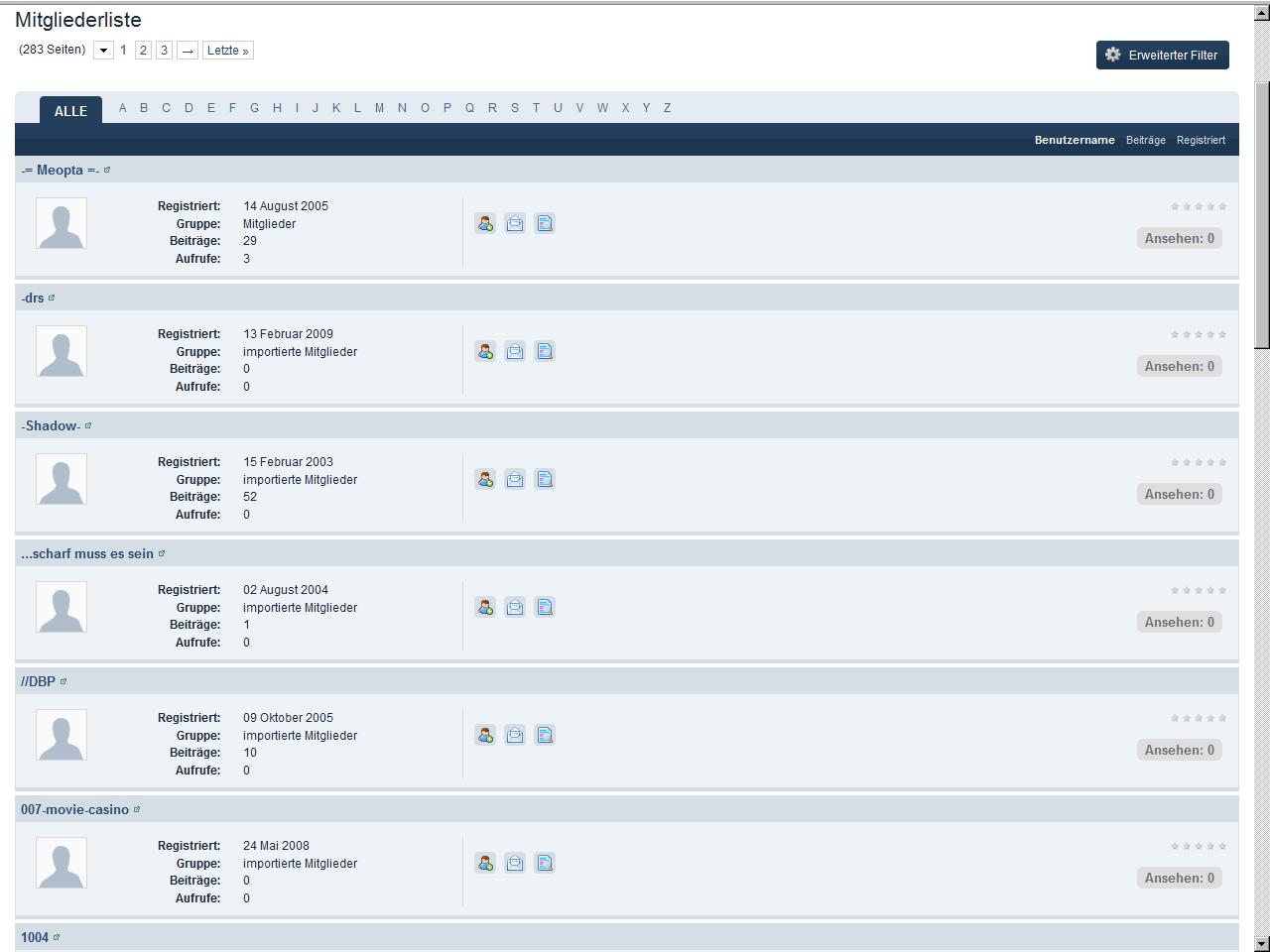Open 007-movie-casino profile link
Screen dimensions: 1270x952
[74, 809]
